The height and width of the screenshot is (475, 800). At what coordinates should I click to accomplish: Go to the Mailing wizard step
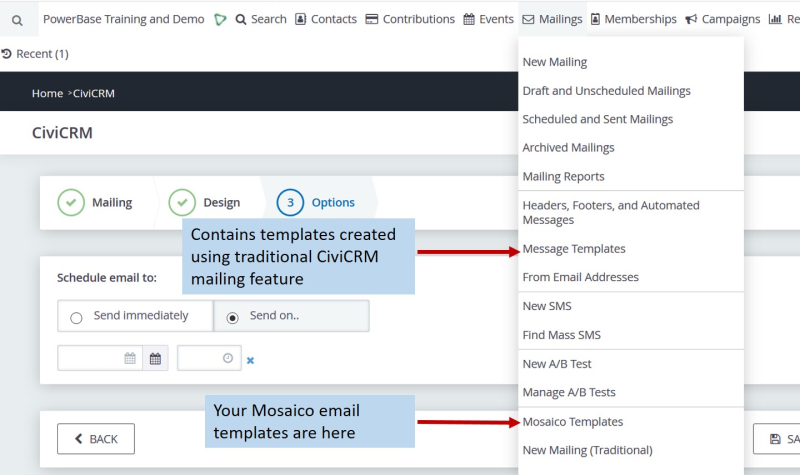pyautogui.click(x=95, y=203)
